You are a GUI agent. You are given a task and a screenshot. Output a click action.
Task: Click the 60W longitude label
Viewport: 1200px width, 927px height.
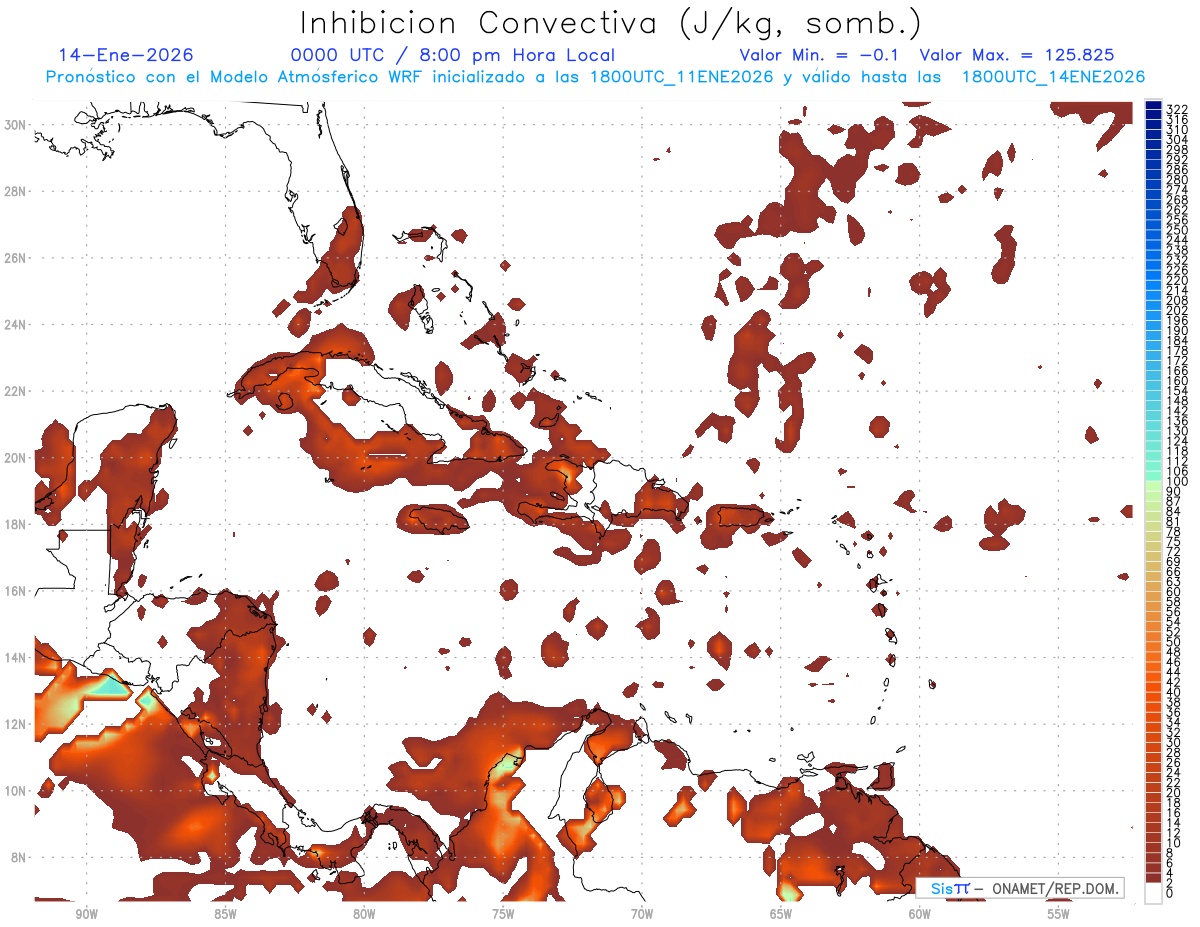(x=920, y=914)
